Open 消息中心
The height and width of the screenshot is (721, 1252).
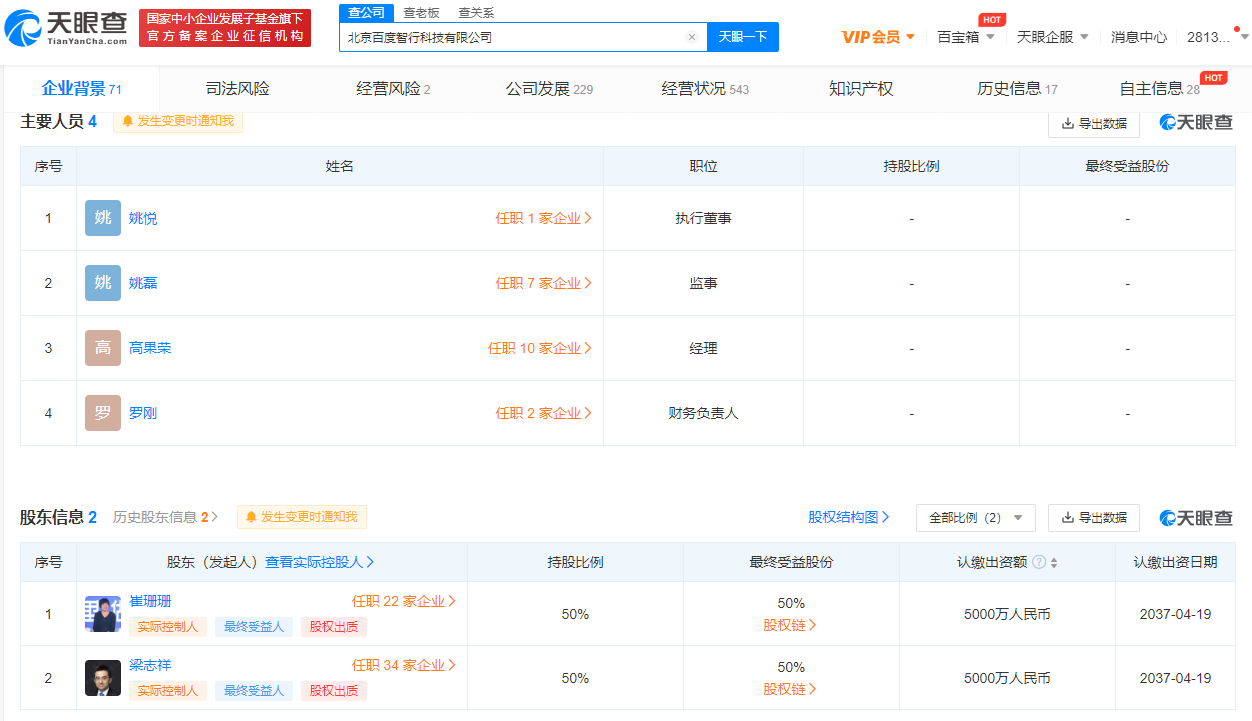click(x=1139, y=37)
